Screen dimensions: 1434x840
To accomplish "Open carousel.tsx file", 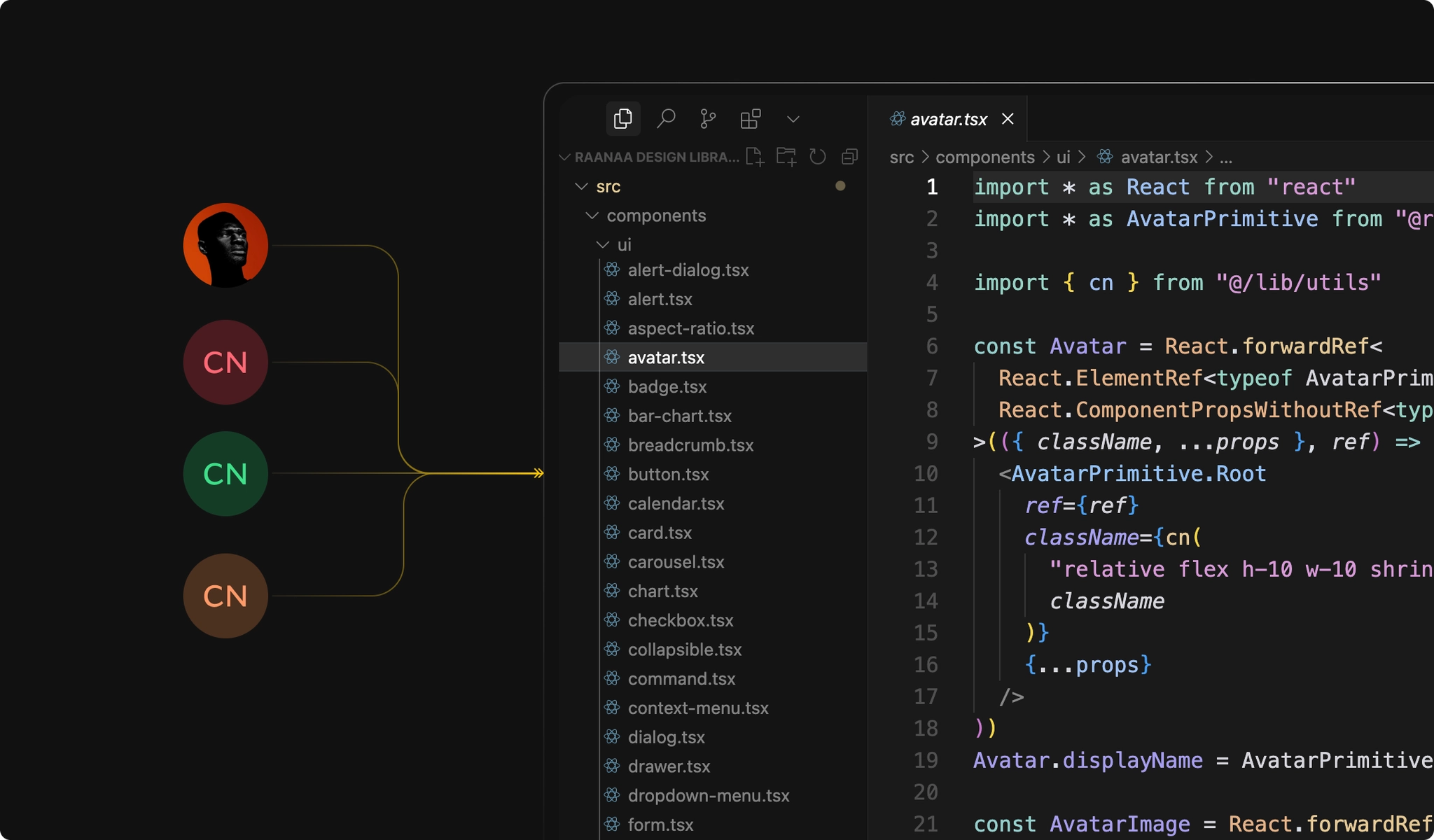I will 676,562.
